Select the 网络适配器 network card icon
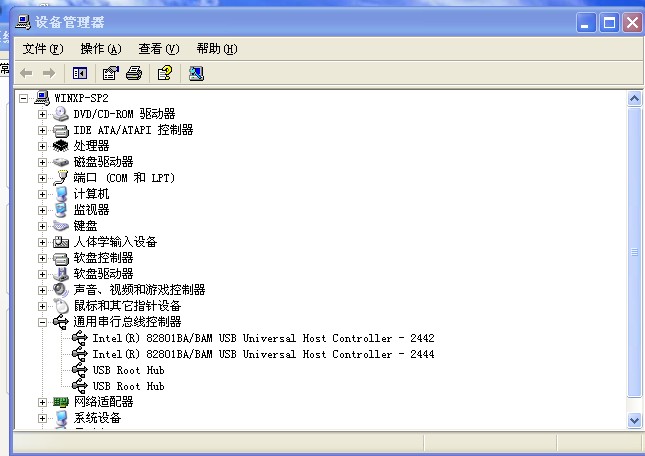Viewport: 645px width, 456px height. (61, 402)
